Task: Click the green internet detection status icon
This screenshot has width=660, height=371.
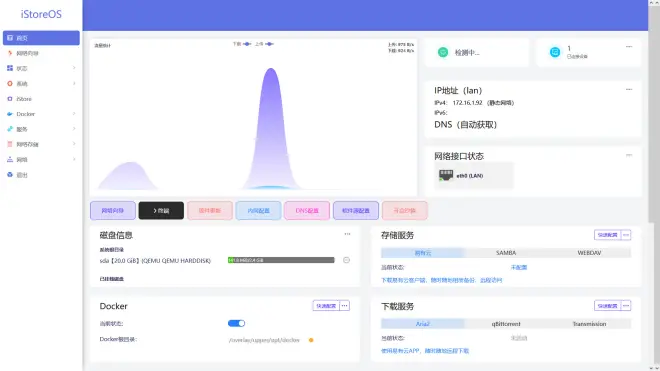Action: coord(443,52)
